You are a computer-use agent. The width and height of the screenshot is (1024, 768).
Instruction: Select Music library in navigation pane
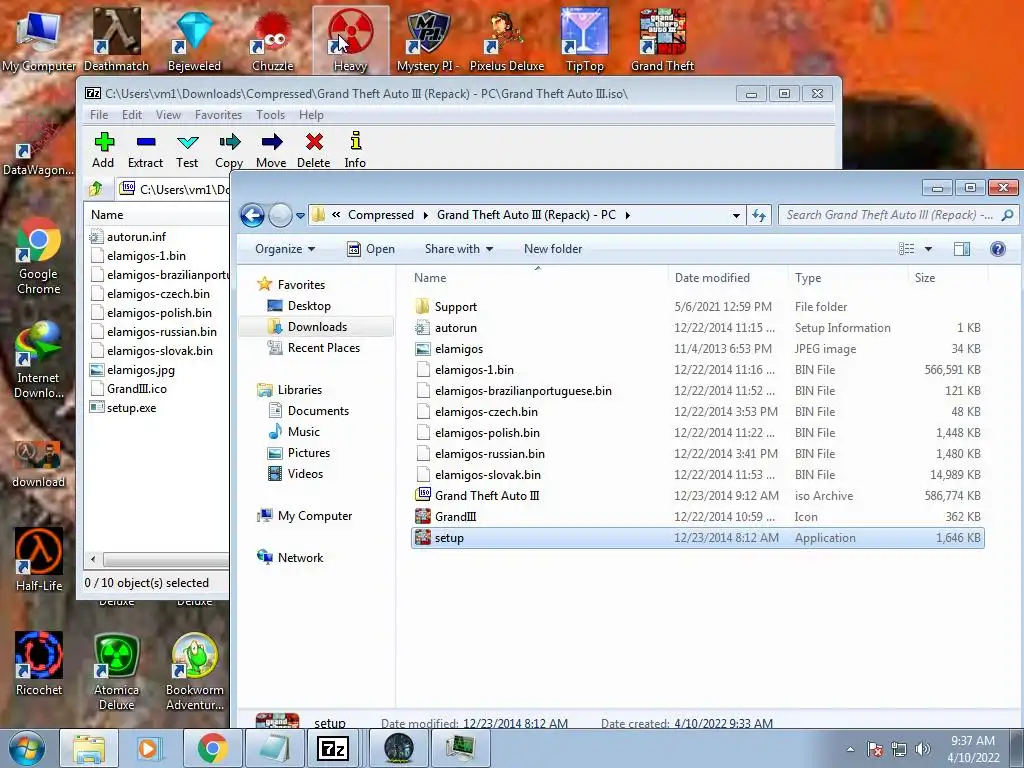pos(304,432)
